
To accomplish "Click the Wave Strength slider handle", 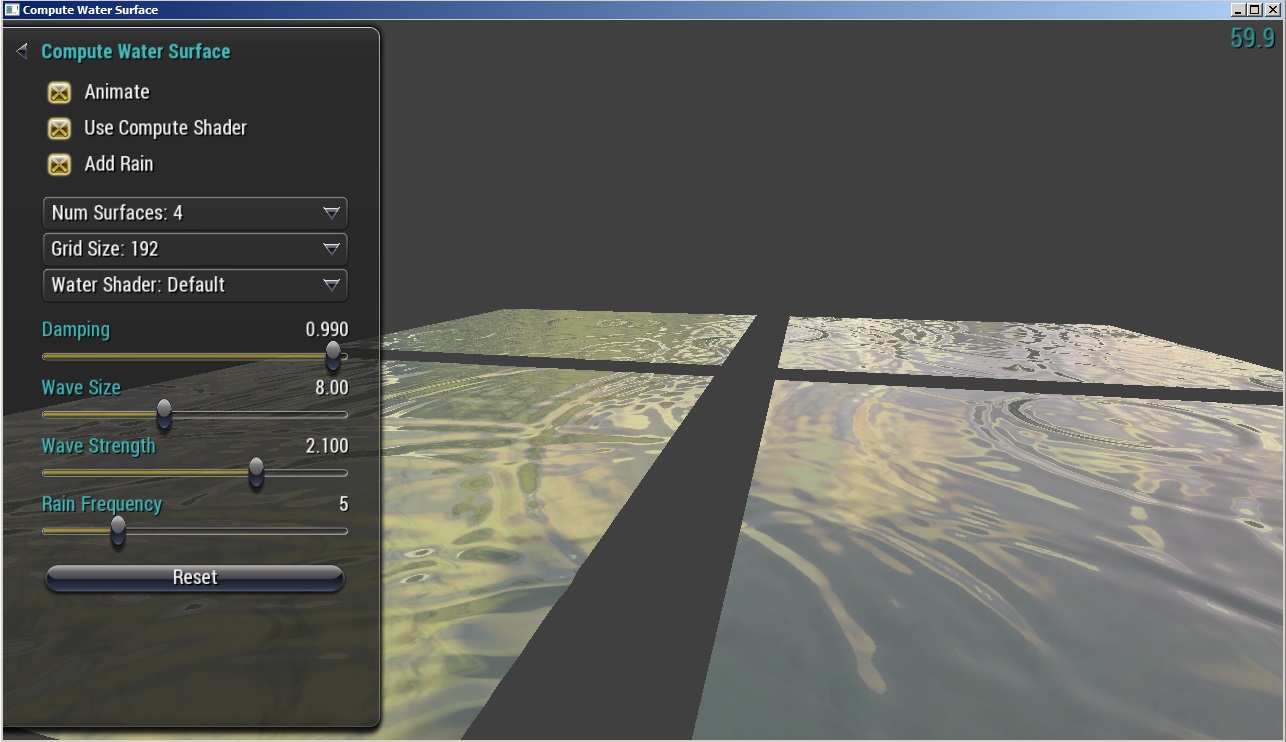I will point(256,472).
